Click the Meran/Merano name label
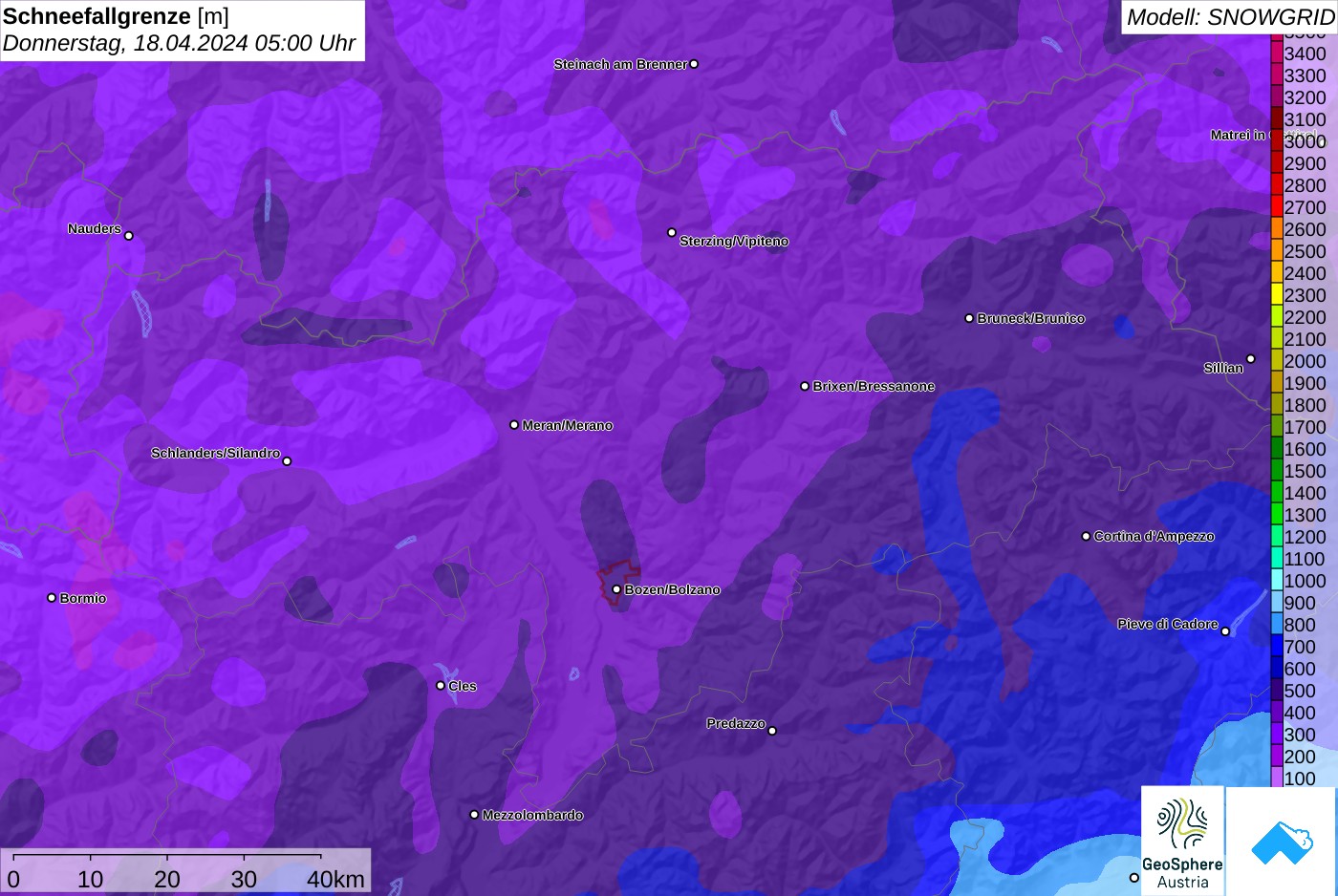 click(567, 425)
